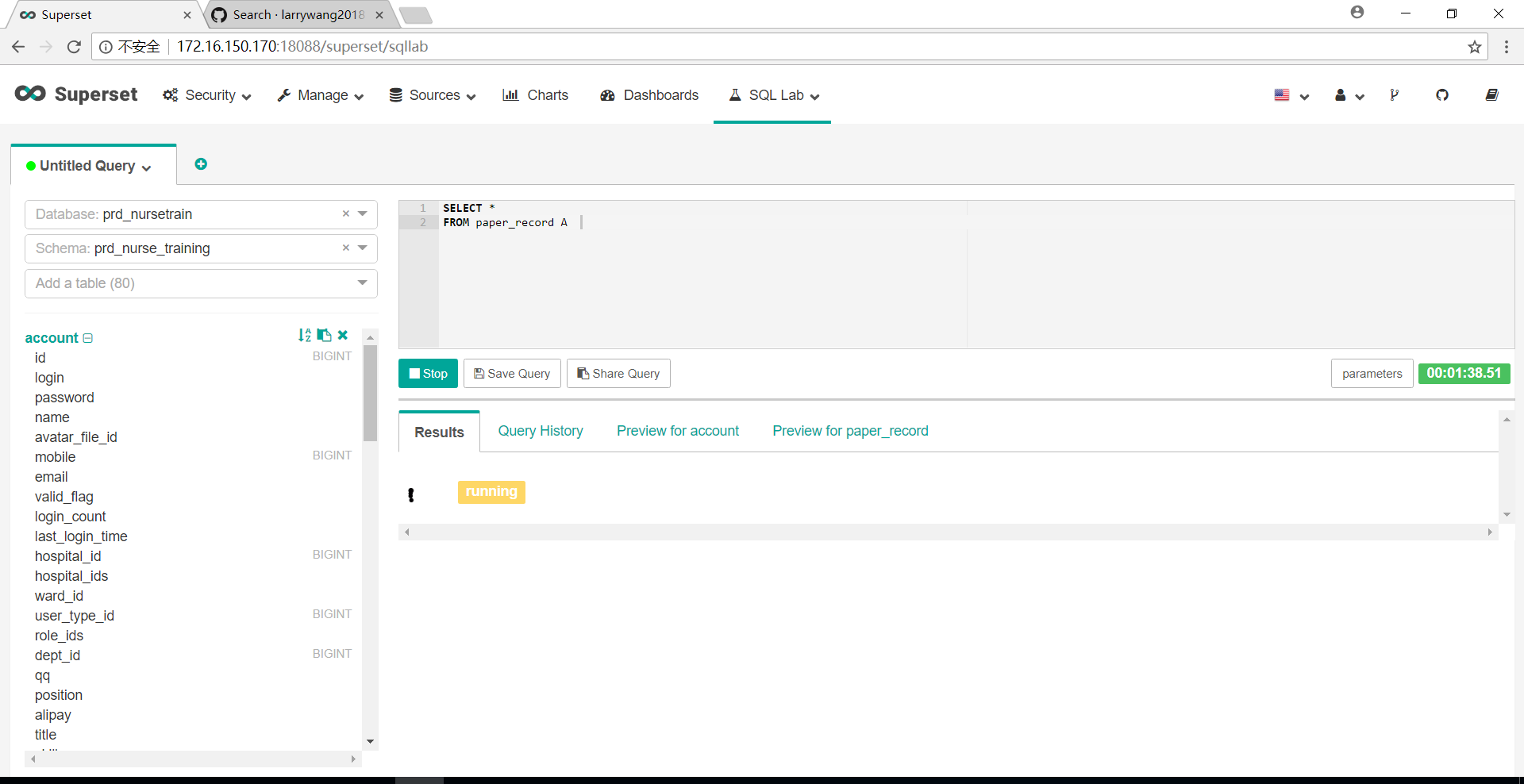Expand the Add a table dropdown
This screenshot has width=1524, height=784.
coord(362,283)
